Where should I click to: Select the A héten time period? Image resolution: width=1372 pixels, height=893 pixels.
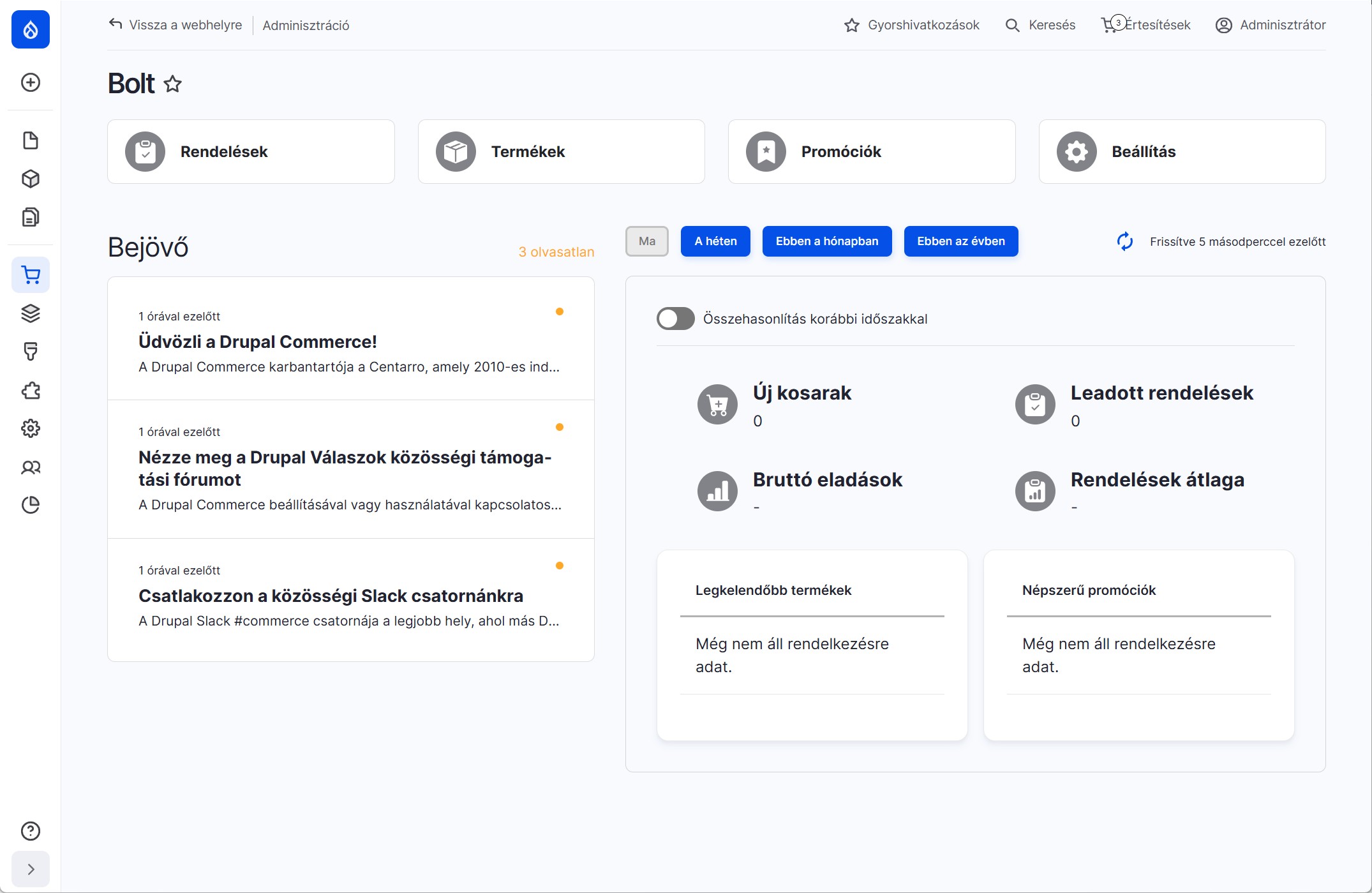click(x=715, y=241)
